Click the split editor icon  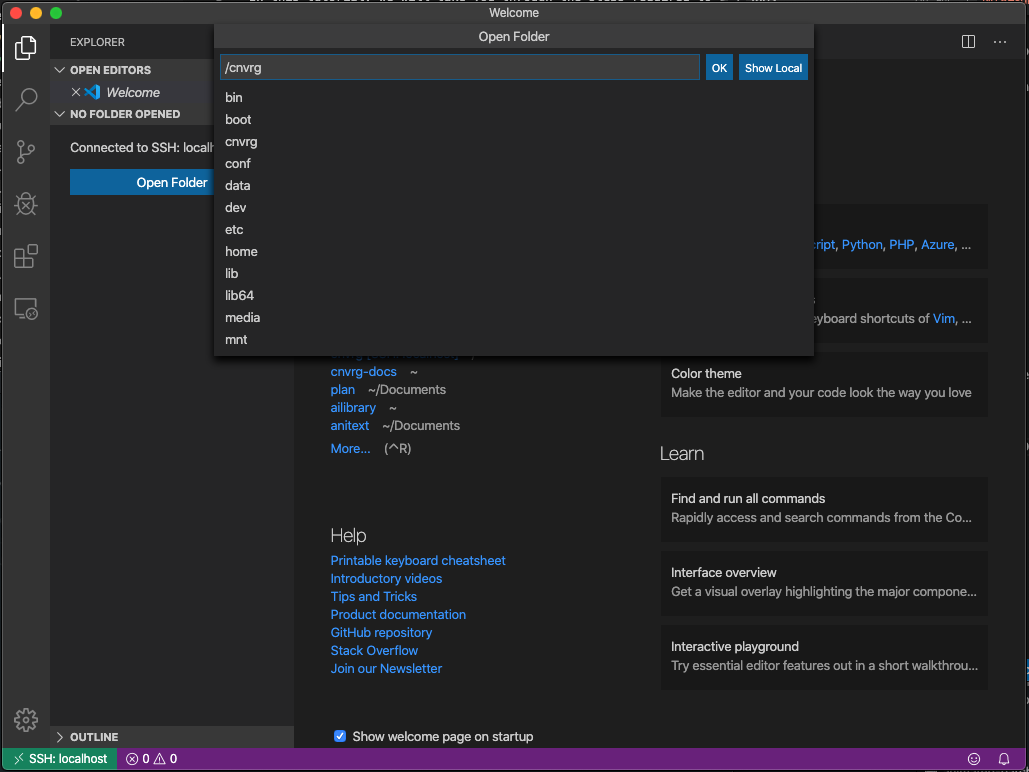[x=968, y=41]
